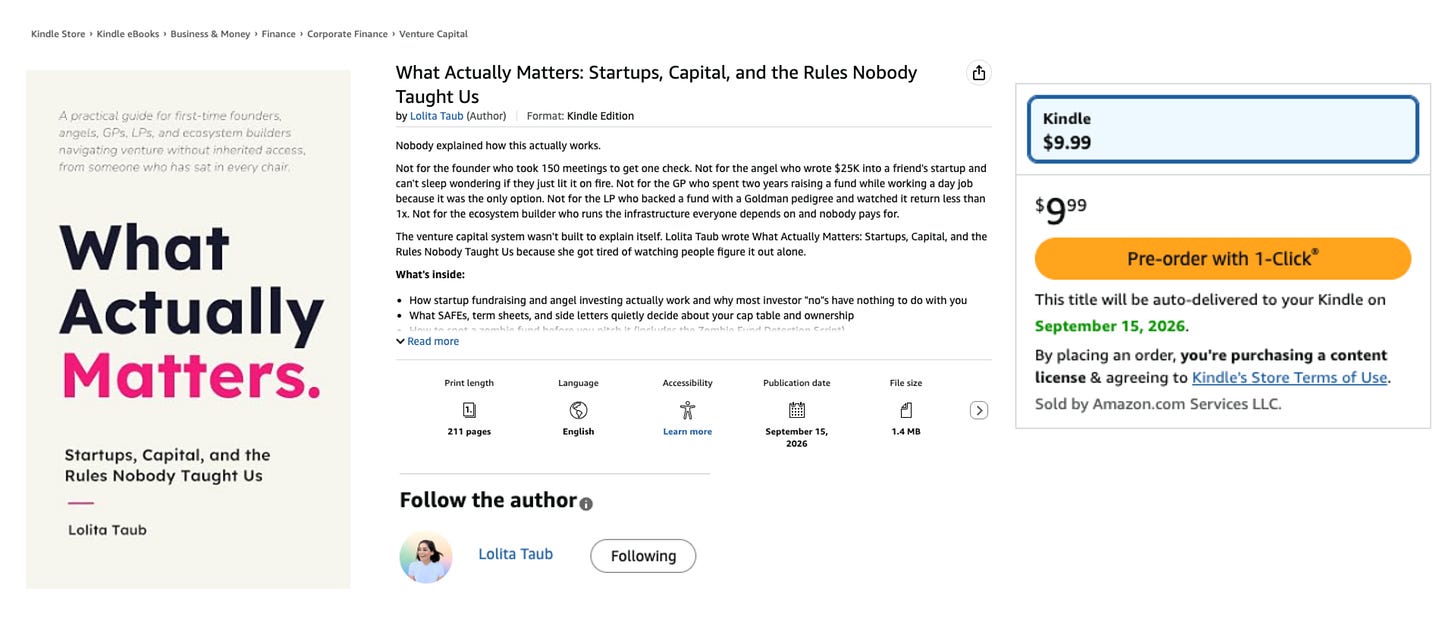Click the accessibility figure icon

(687, 410)
